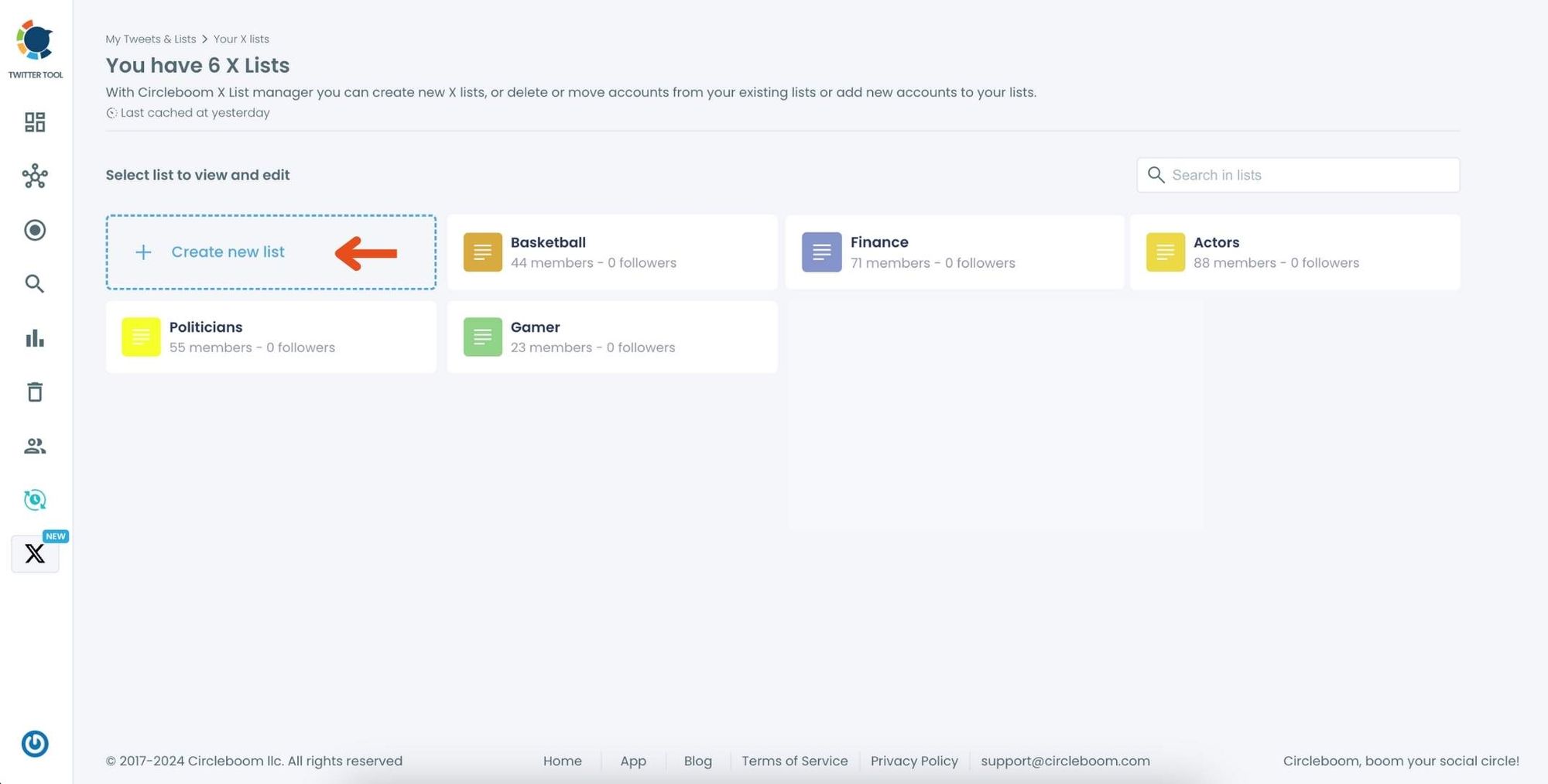Go to the Blog from the footer
This screenshot has width=1548, height=784.
coord(697,761)
